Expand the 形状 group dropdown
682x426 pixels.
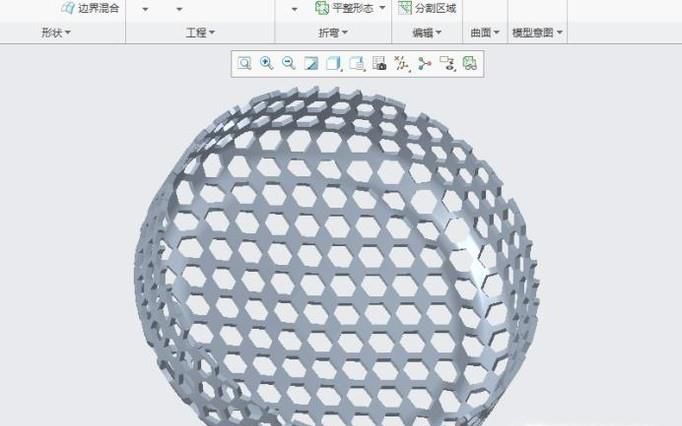(56, 33)
